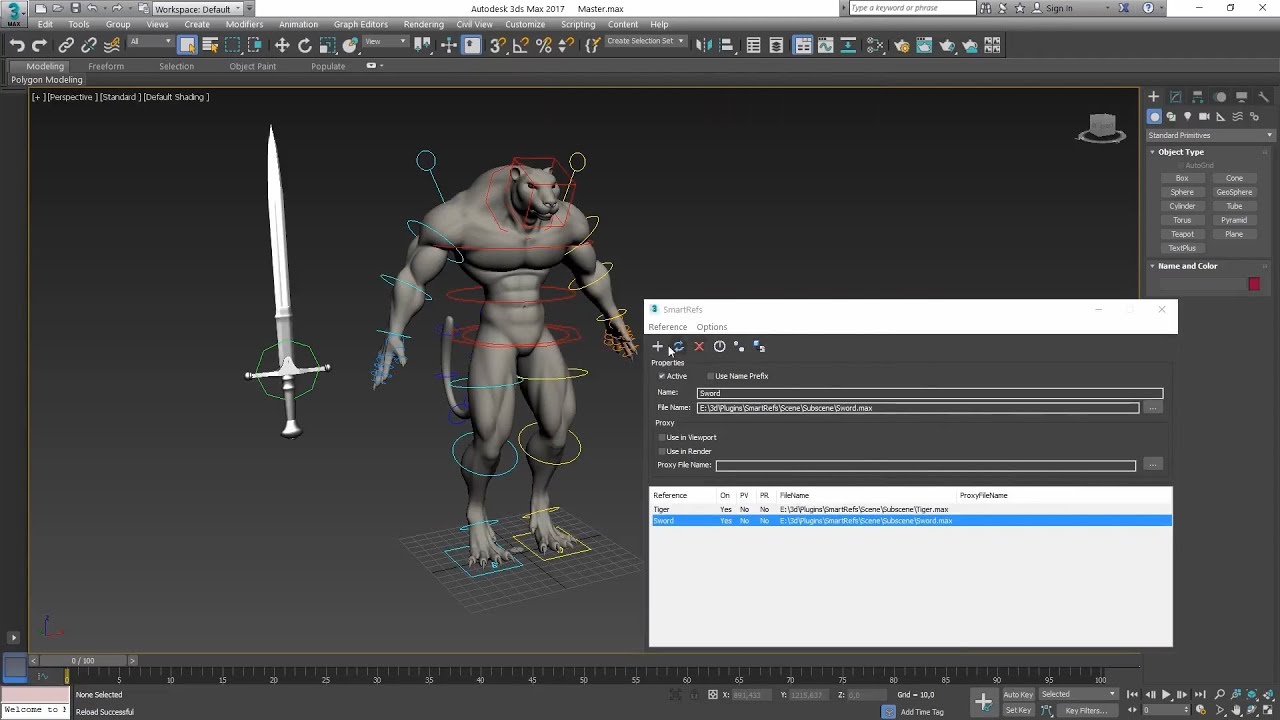The image size is (1280, 720).
Task: Click the Mirror tool icon
Action: click(x=703, y=46)
